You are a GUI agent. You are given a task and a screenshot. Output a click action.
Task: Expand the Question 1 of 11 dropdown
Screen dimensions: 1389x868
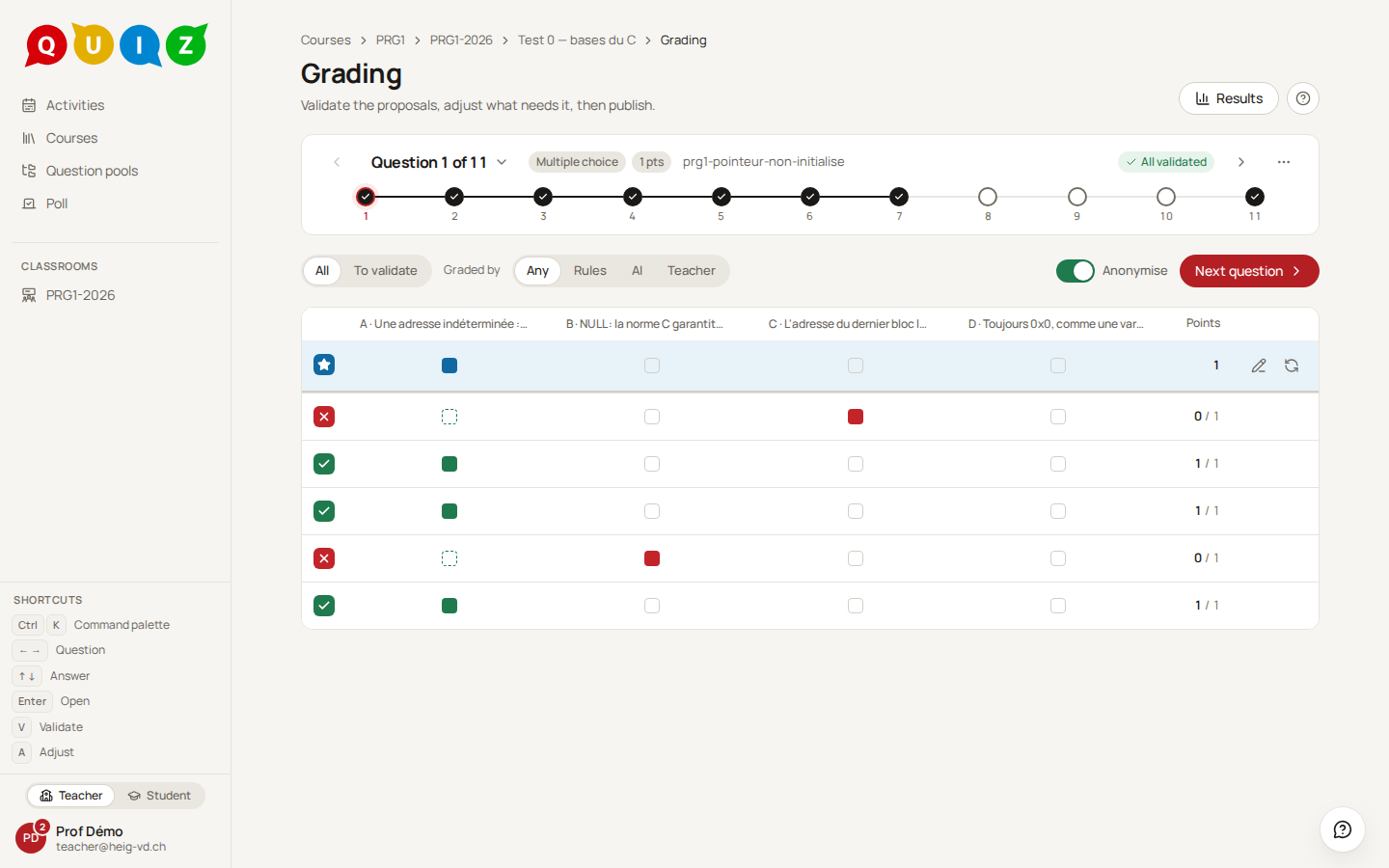[x=439, y=162]
